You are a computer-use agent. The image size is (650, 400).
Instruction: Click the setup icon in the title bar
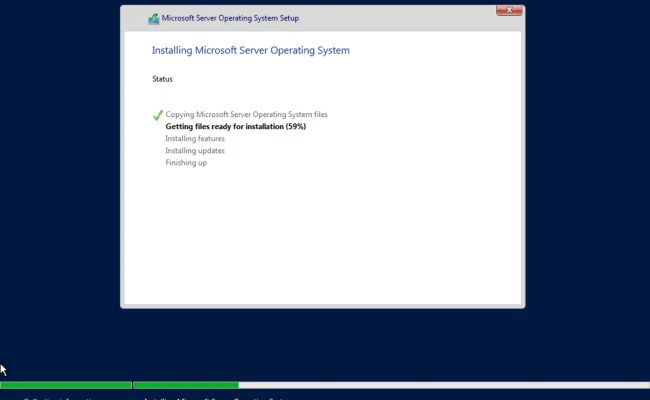pyautogui.click(x=154, y=19)
